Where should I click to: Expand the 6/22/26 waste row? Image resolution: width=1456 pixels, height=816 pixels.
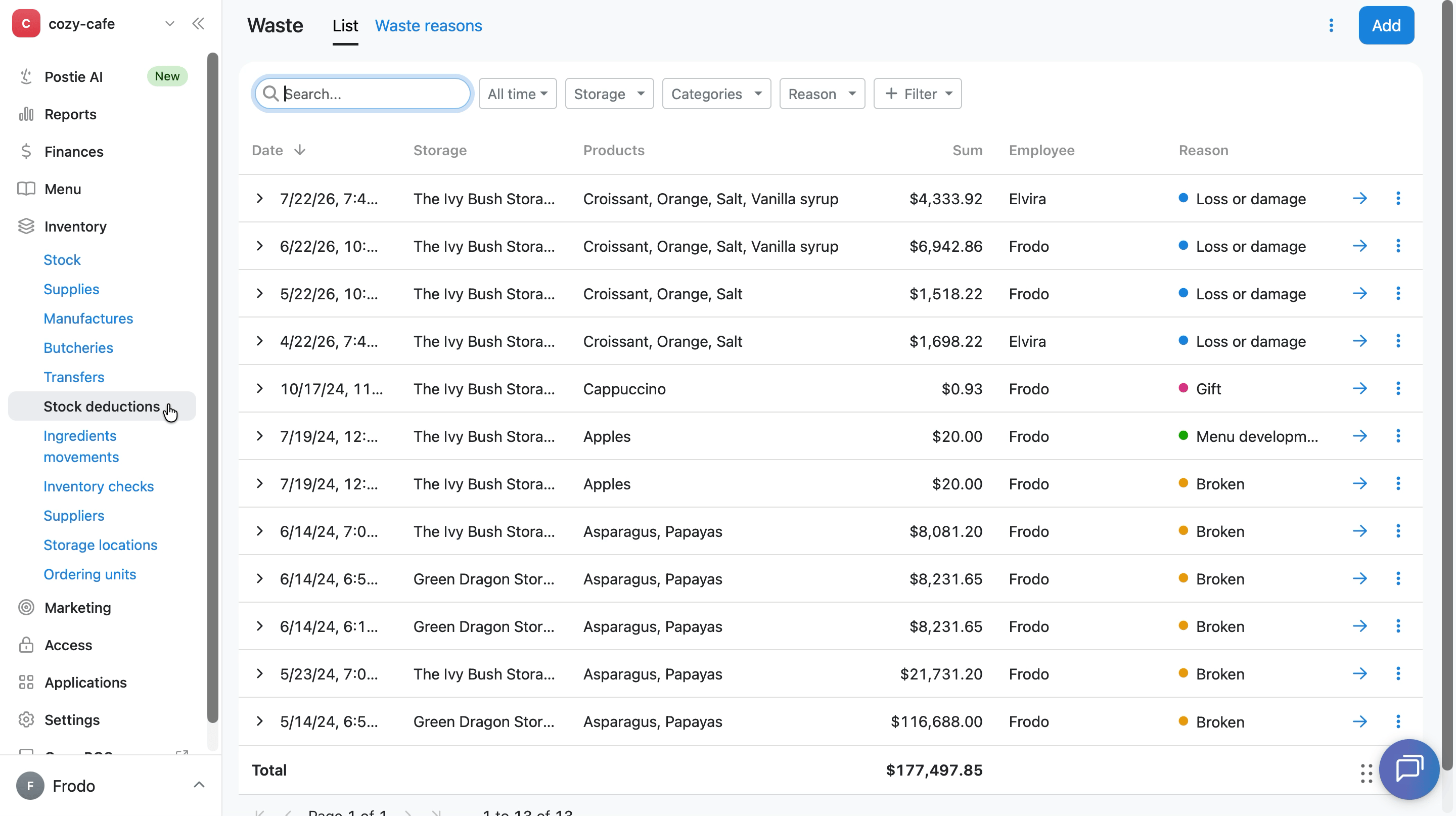coord(259,246)
